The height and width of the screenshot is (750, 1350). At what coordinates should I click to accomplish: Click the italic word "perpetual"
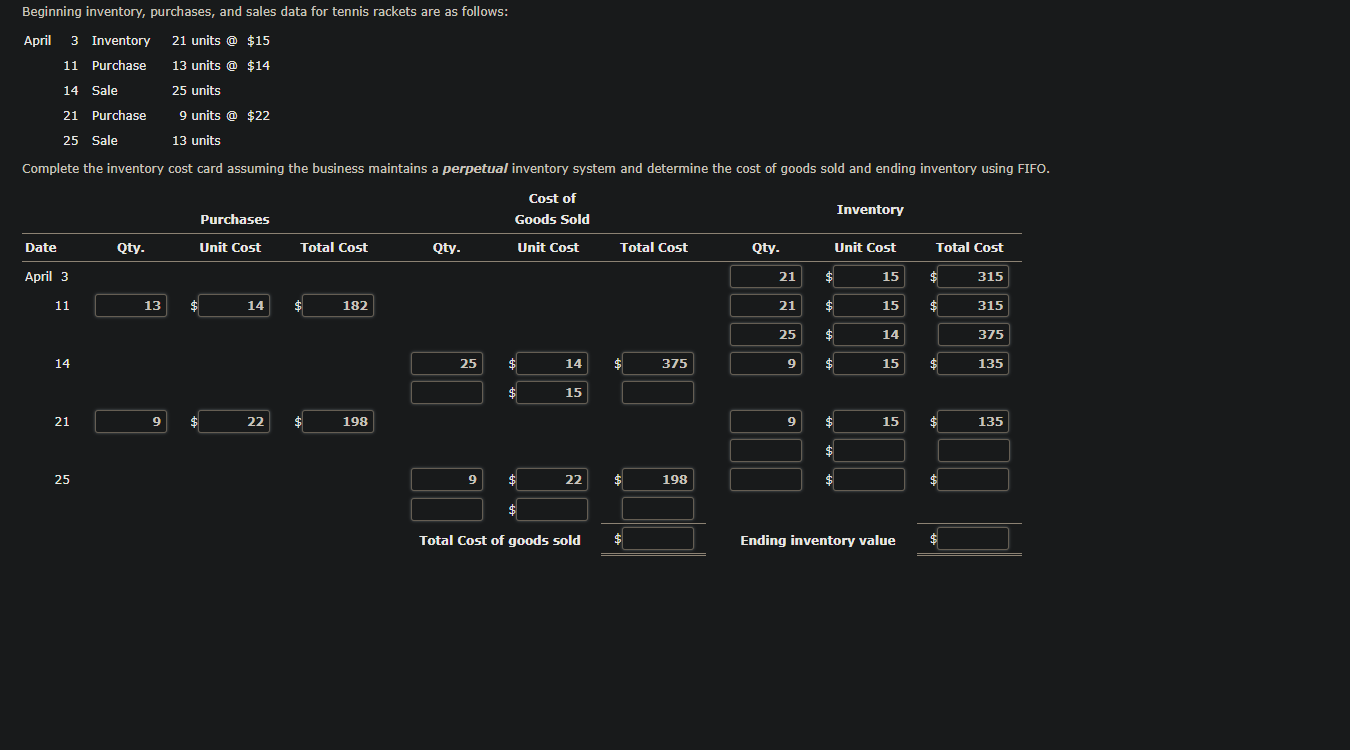475,169
